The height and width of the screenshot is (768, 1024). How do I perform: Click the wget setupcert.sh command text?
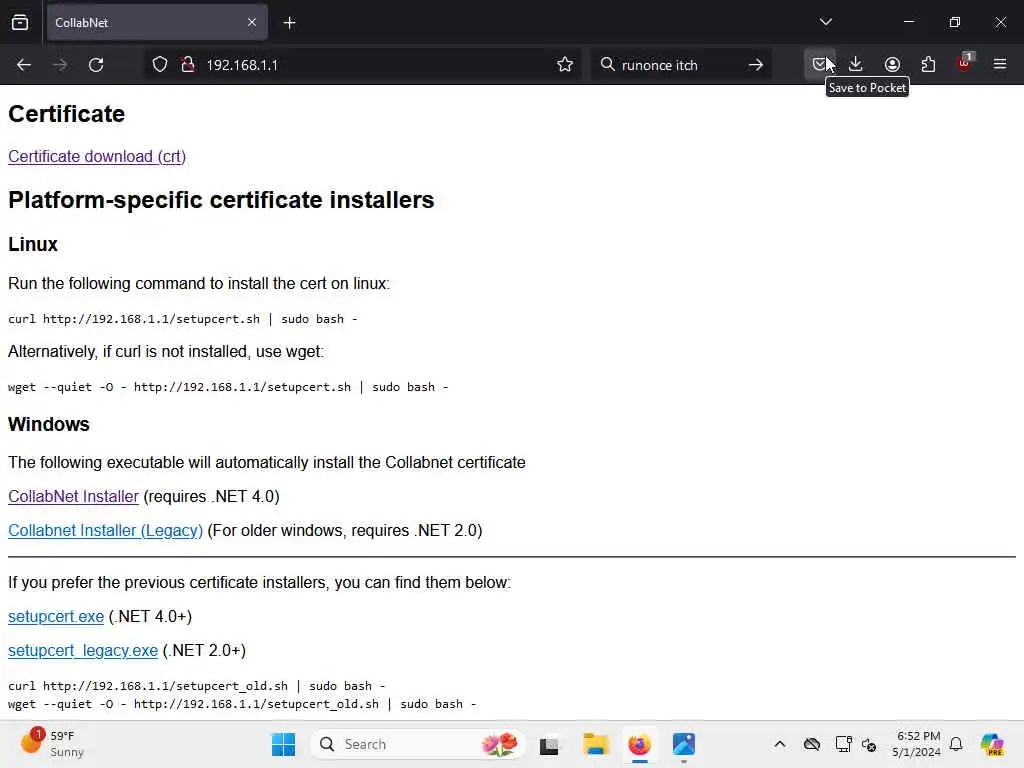[228, 387]
